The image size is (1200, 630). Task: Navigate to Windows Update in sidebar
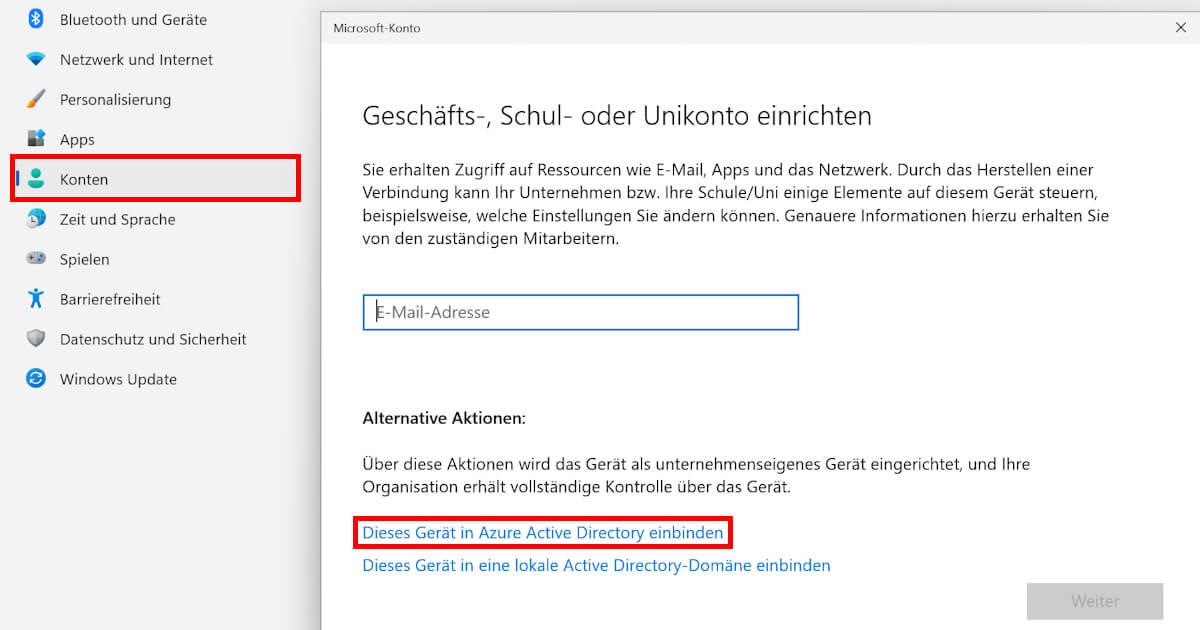(120, 379)
